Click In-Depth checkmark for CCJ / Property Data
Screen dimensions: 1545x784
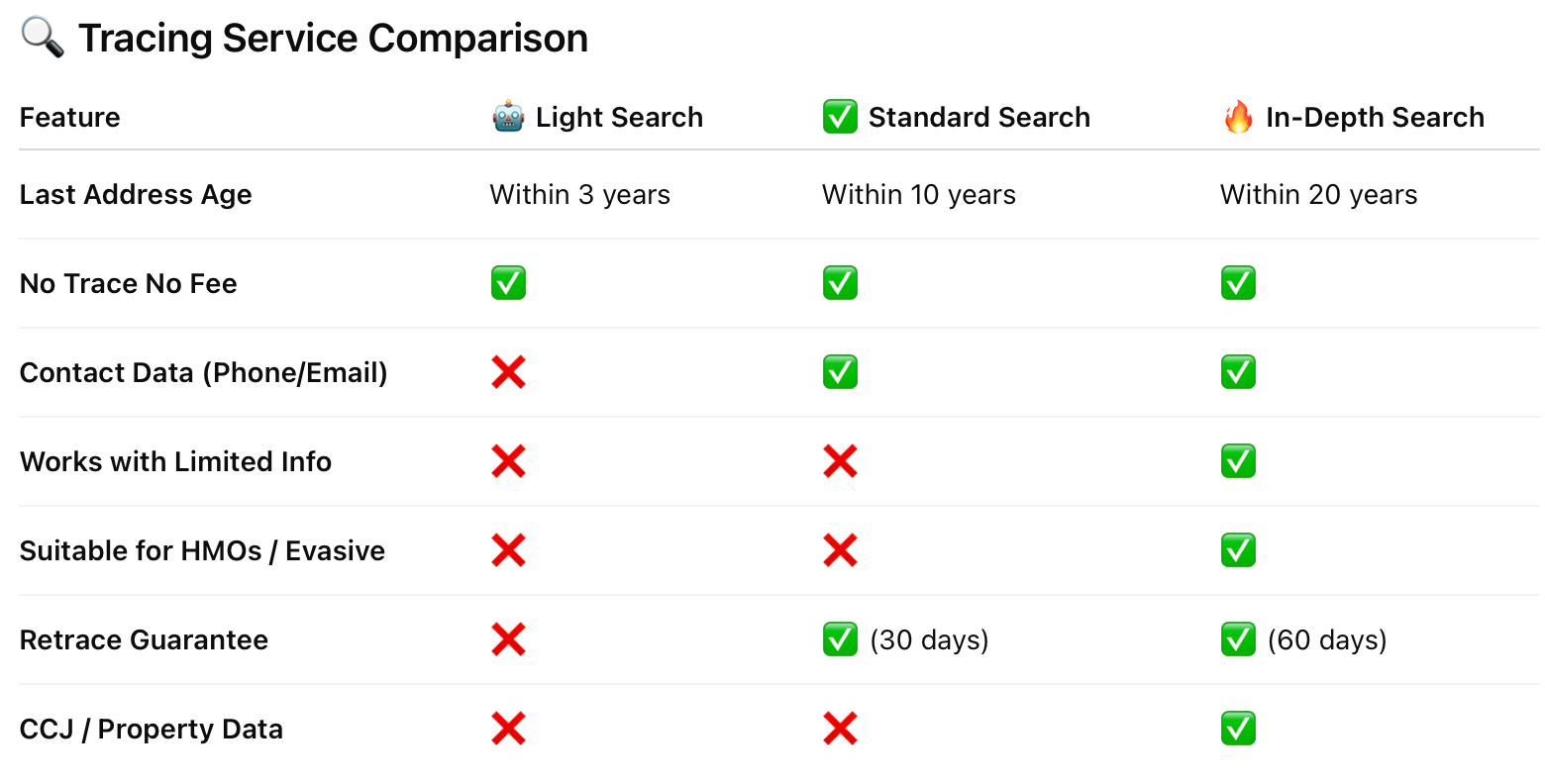click(1238, 729)
